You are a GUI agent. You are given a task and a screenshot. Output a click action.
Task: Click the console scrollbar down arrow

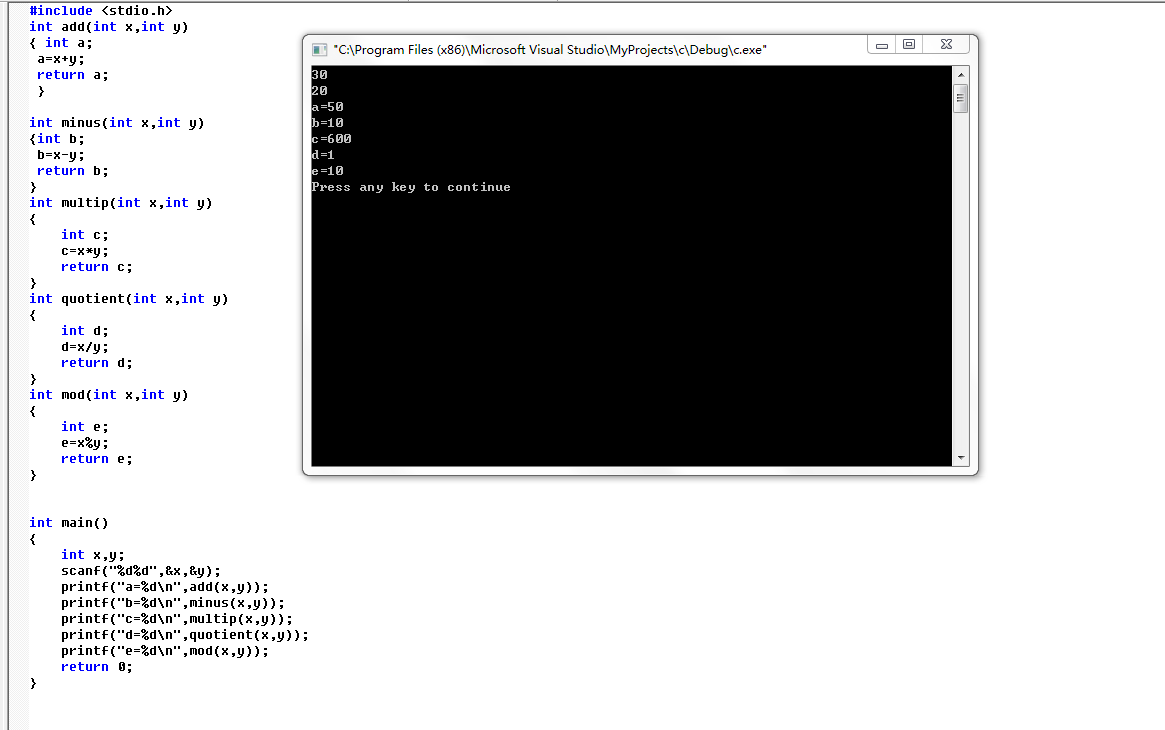click(x=961, y=458)
